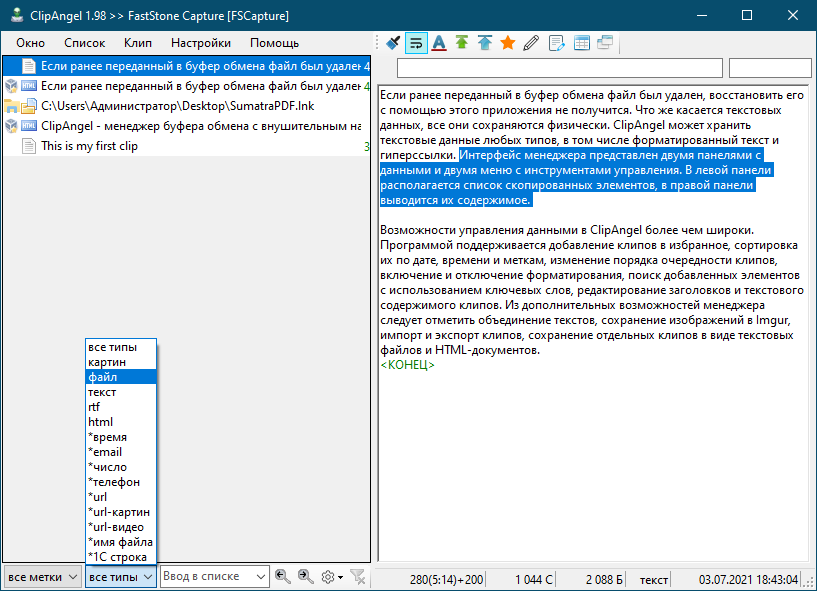This screenshot has width=817, height=591.
Task: Choose '*время' in the type list
Action: [x=121, y=437]
